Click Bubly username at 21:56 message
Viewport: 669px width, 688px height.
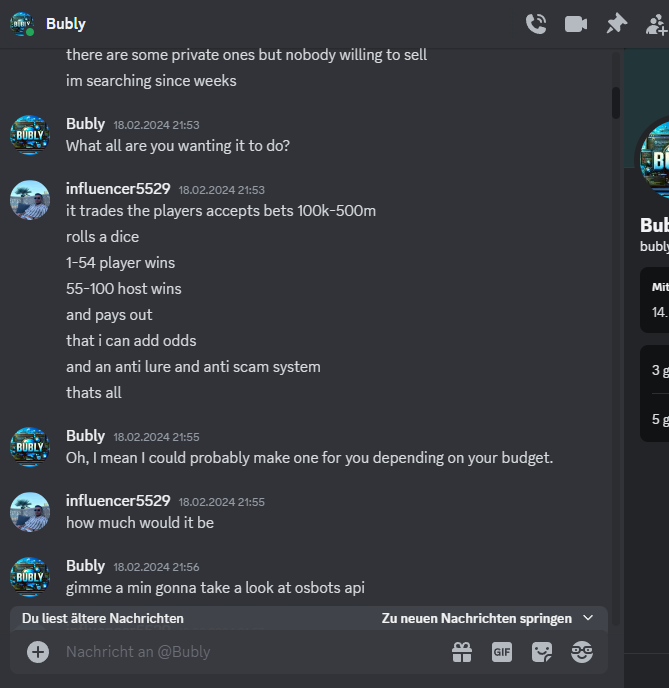pyautogui.click(x=86, y=566)
